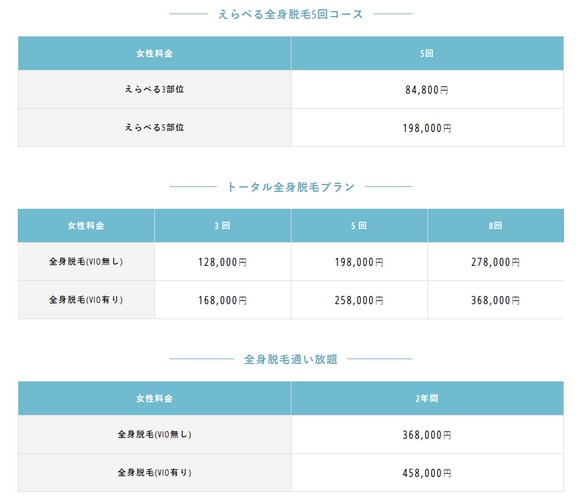Click the 2年間 column header
Image resolution: width=580 pixels, height=497 pixels.
click(427, 398)
